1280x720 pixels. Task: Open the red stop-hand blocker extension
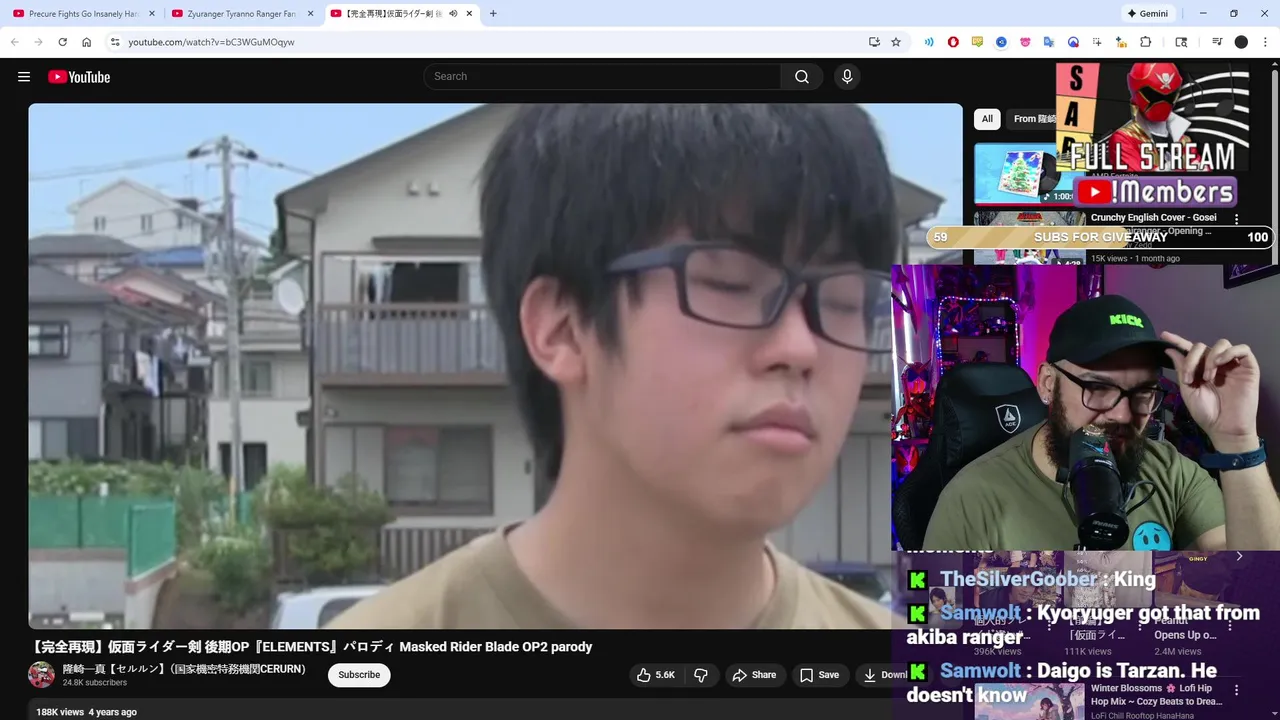click(953, 42)
